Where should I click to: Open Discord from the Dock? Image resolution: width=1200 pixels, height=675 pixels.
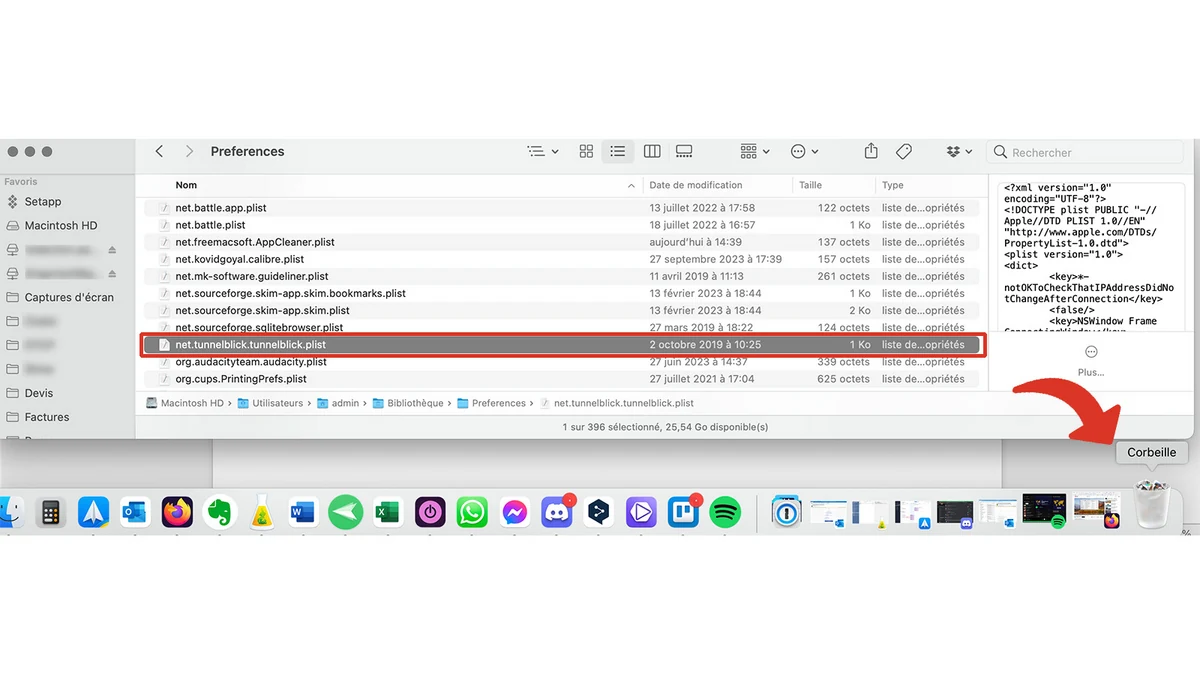557,513
